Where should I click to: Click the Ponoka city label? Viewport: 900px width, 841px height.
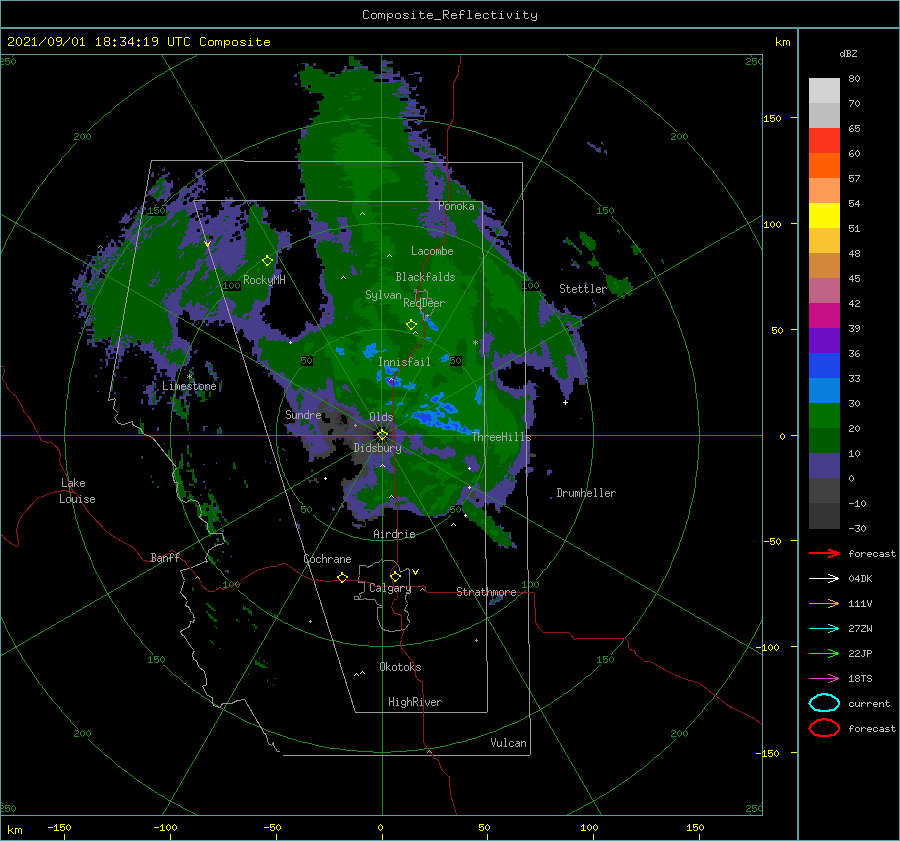tap(456, 206)
